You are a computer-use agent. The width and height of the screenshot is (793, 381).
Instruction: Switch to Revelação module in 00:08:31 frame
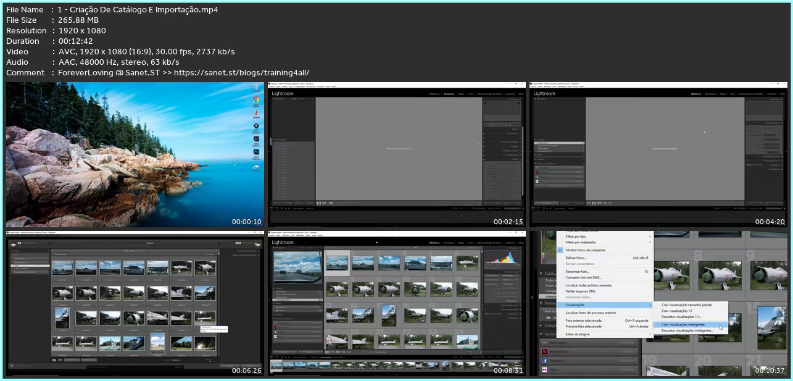(x=449, y=243)
